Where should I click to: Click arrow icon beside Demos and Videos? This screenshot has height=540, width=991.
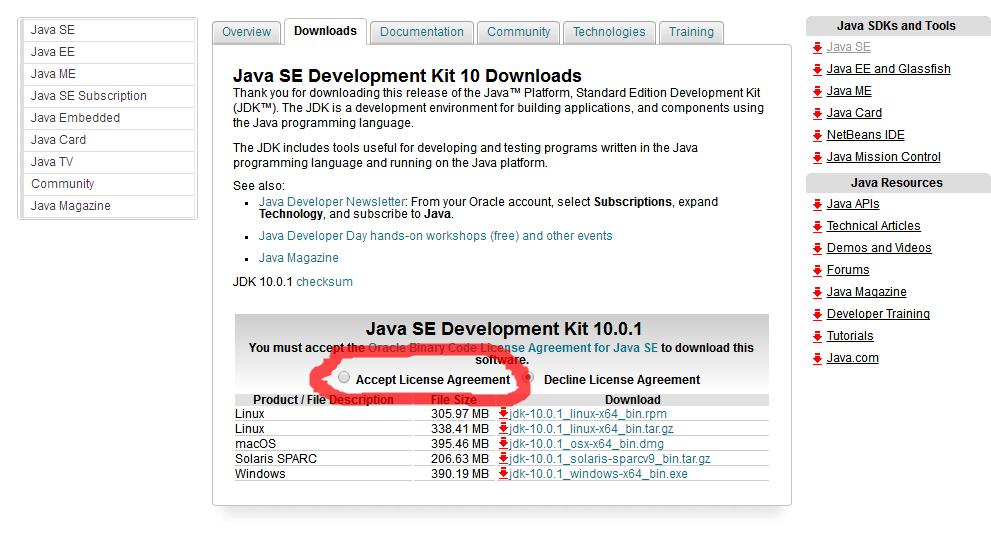coord(817,249)
